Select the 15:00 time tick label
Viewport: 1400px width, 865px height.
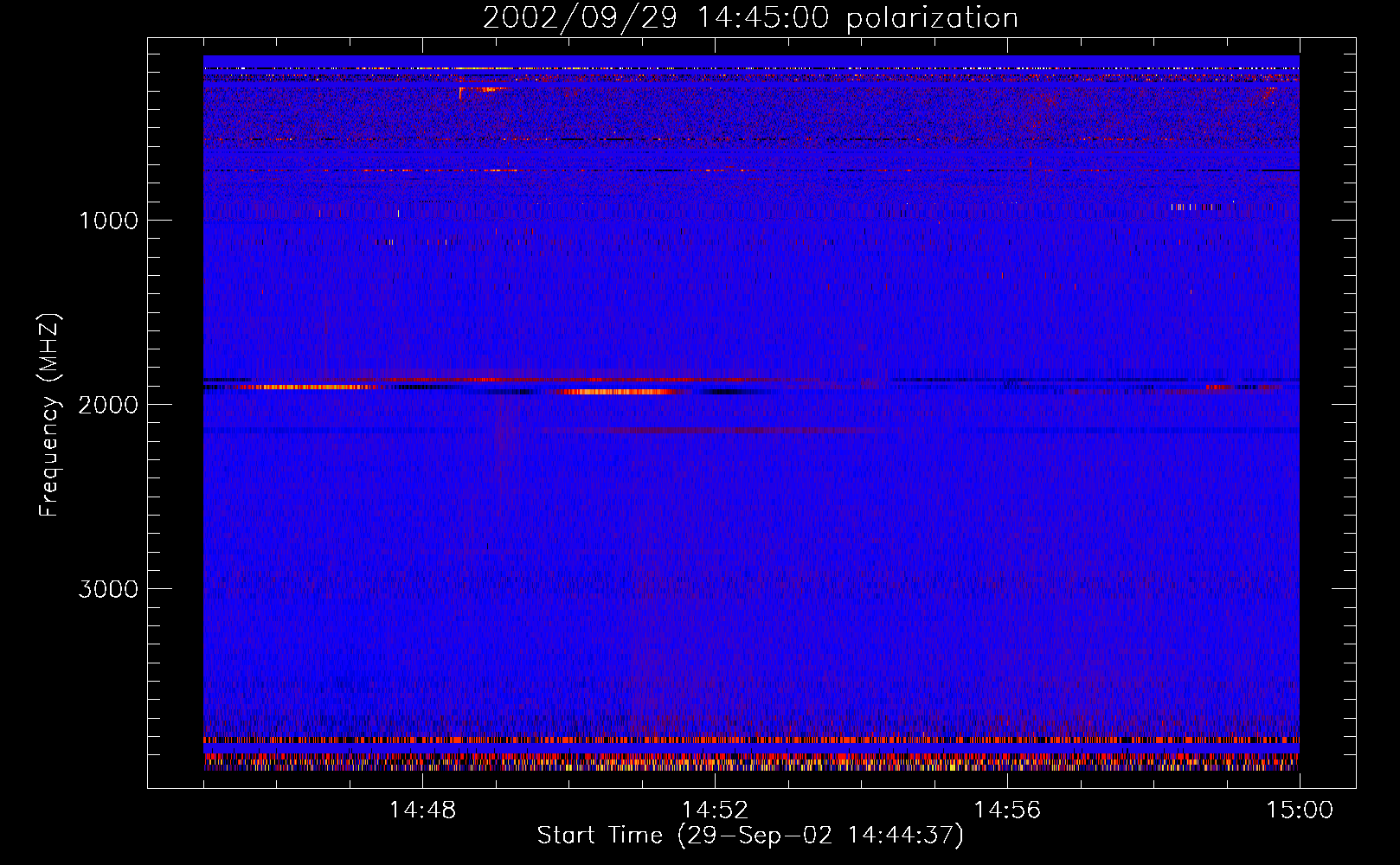(1300, 811)
